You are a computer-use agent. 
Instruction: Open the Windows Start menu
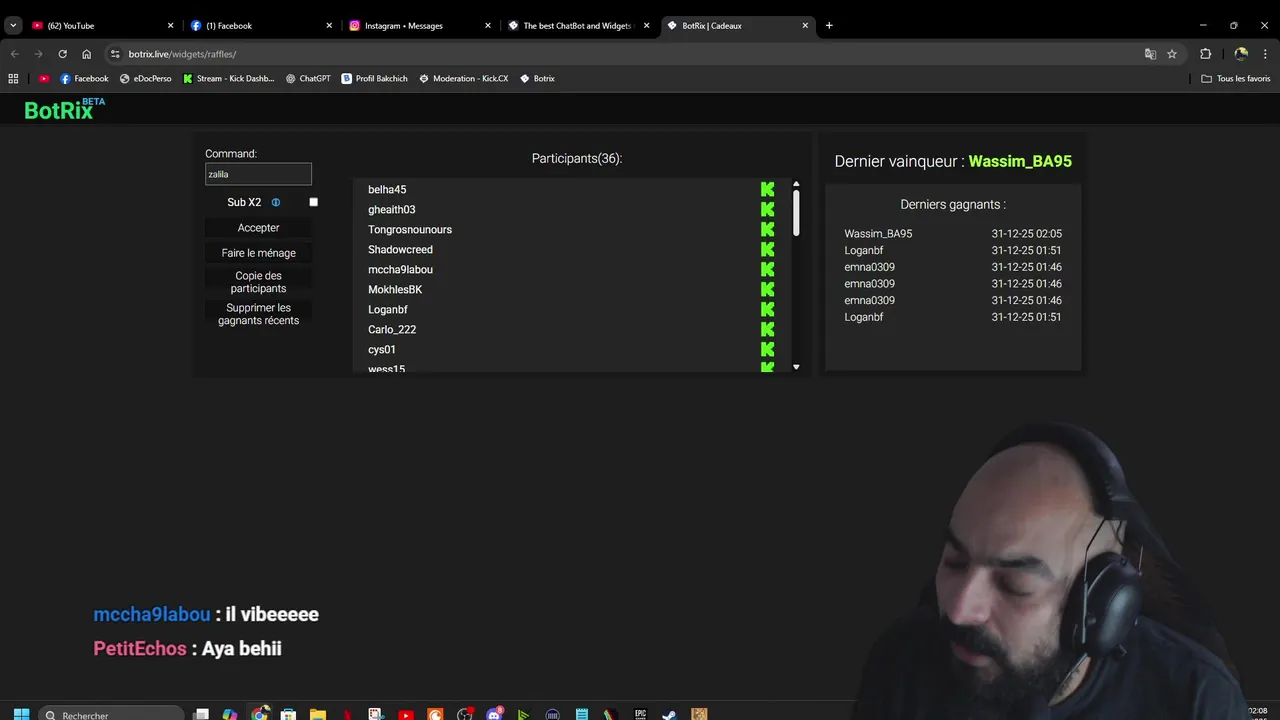tap(21, 715)
